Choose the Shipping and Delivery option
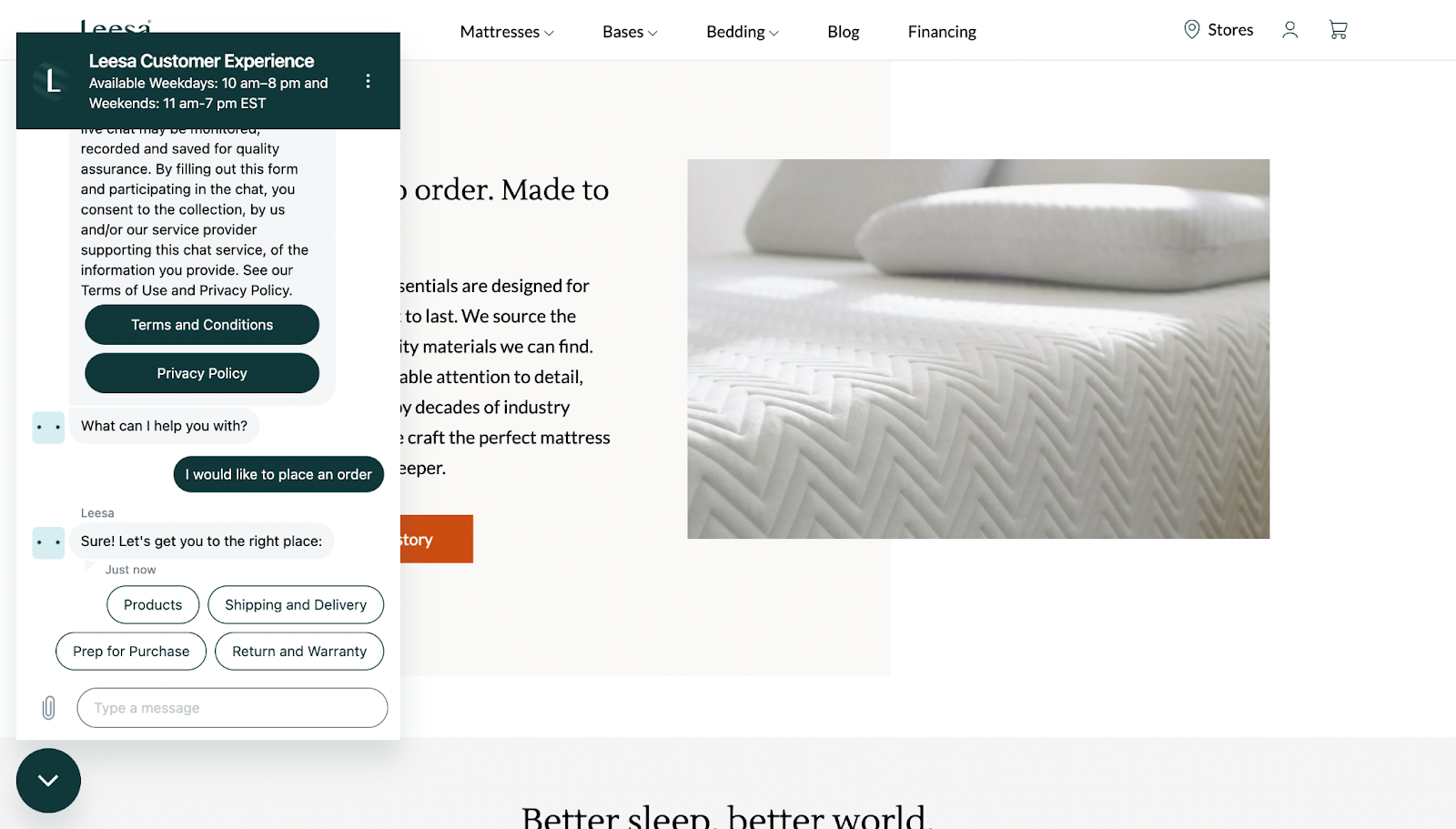The height and width of the screenshot is (829, 1456). pos(296,604)
